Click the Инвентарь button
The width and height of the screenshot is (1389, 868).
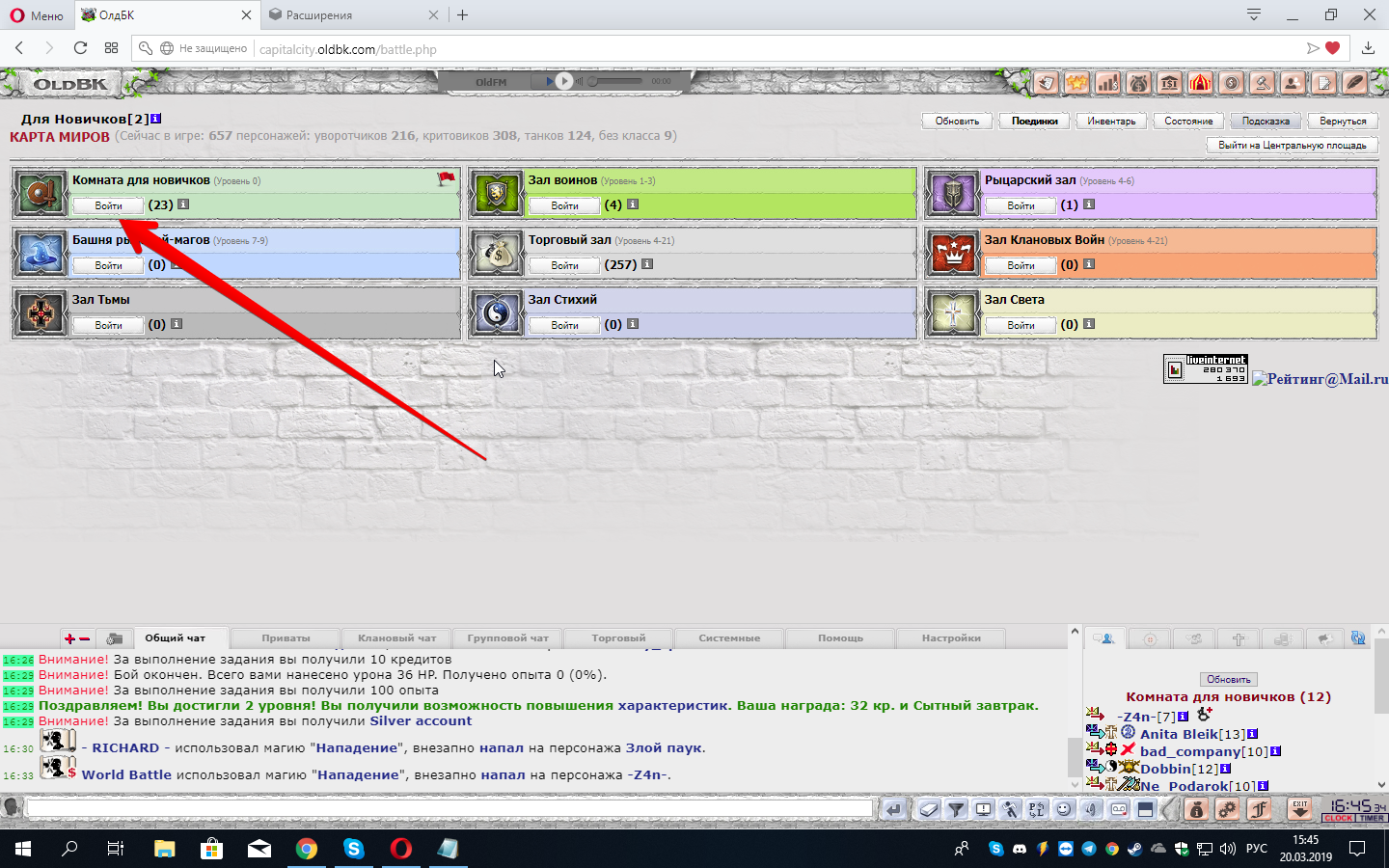tap(1111, 121)
